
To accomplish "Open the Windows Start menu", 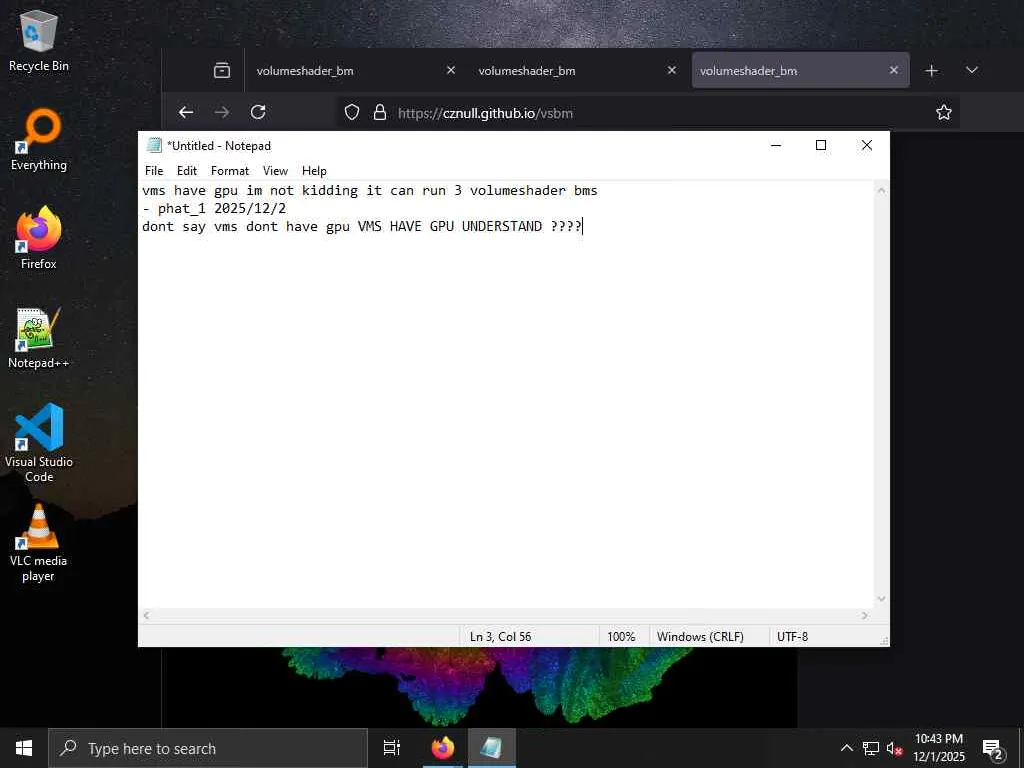I will click(24, 748).
